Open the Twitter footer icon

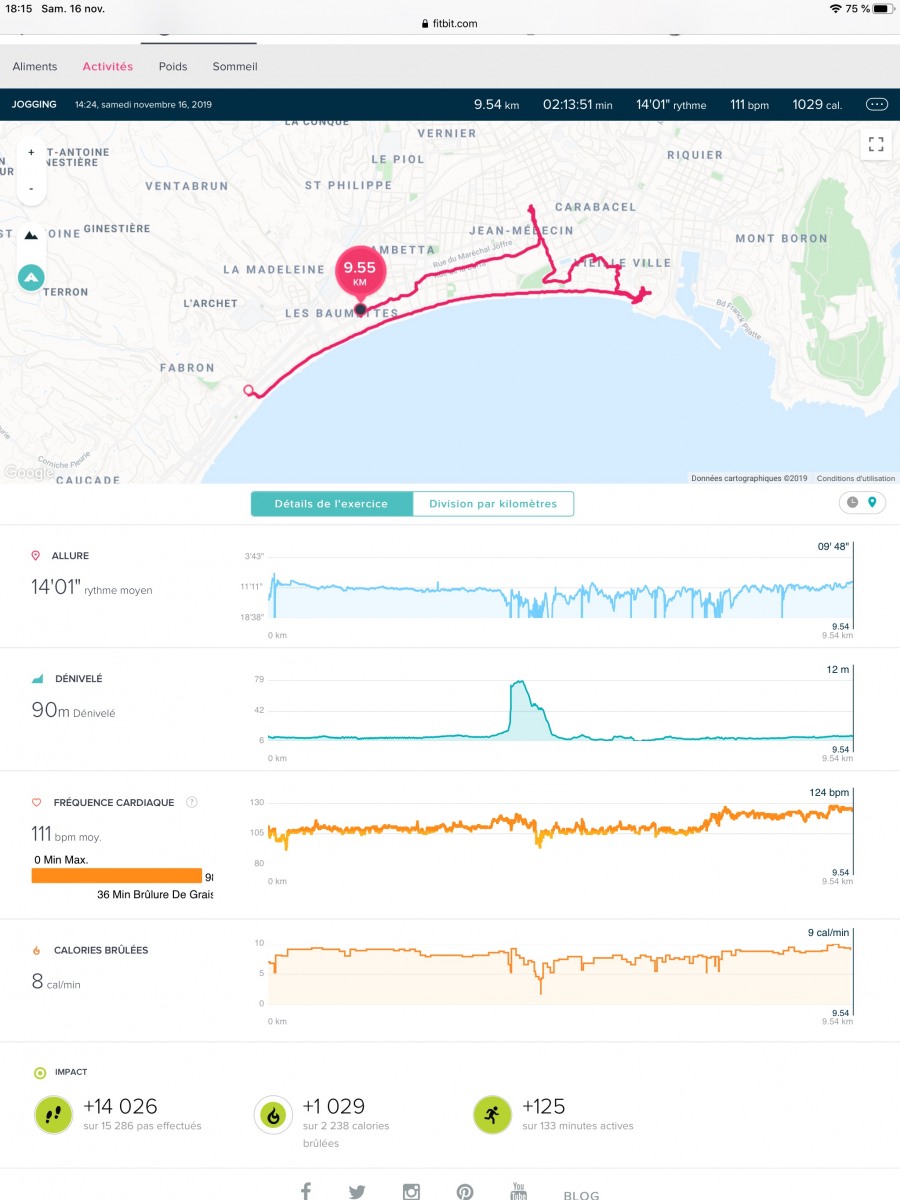pos(358,1191)
